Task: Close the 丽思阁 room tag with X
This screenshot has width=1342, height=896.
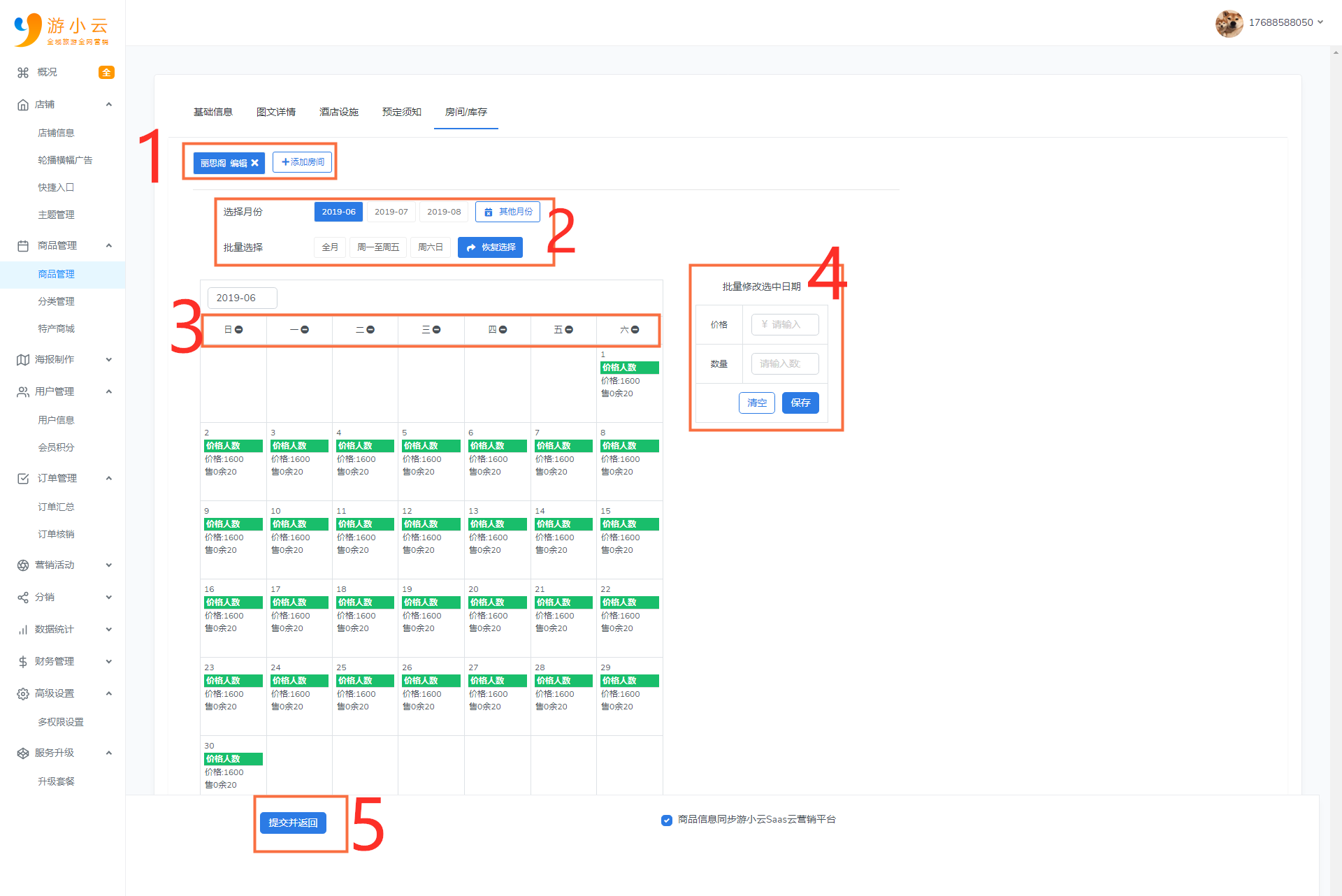Action: 255,163
